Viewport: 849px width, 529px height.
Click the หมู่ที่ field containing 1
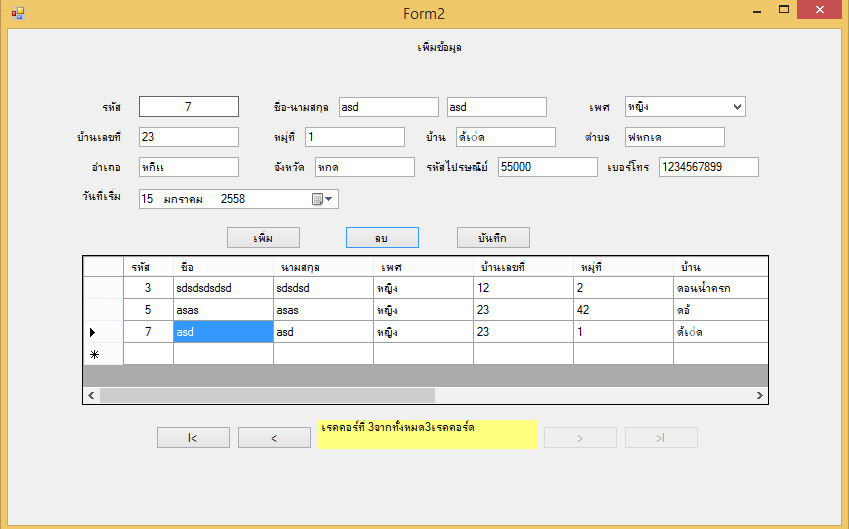tap(355, 137)
